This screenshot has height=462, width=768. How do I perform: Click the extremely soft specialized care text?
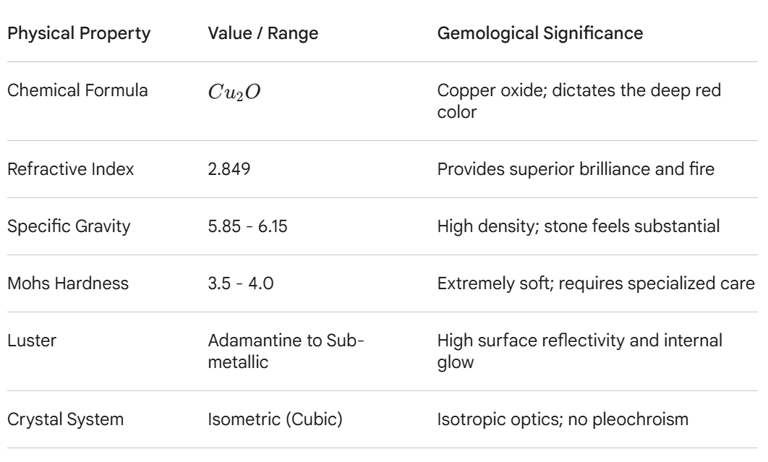[x=596, y=283]
